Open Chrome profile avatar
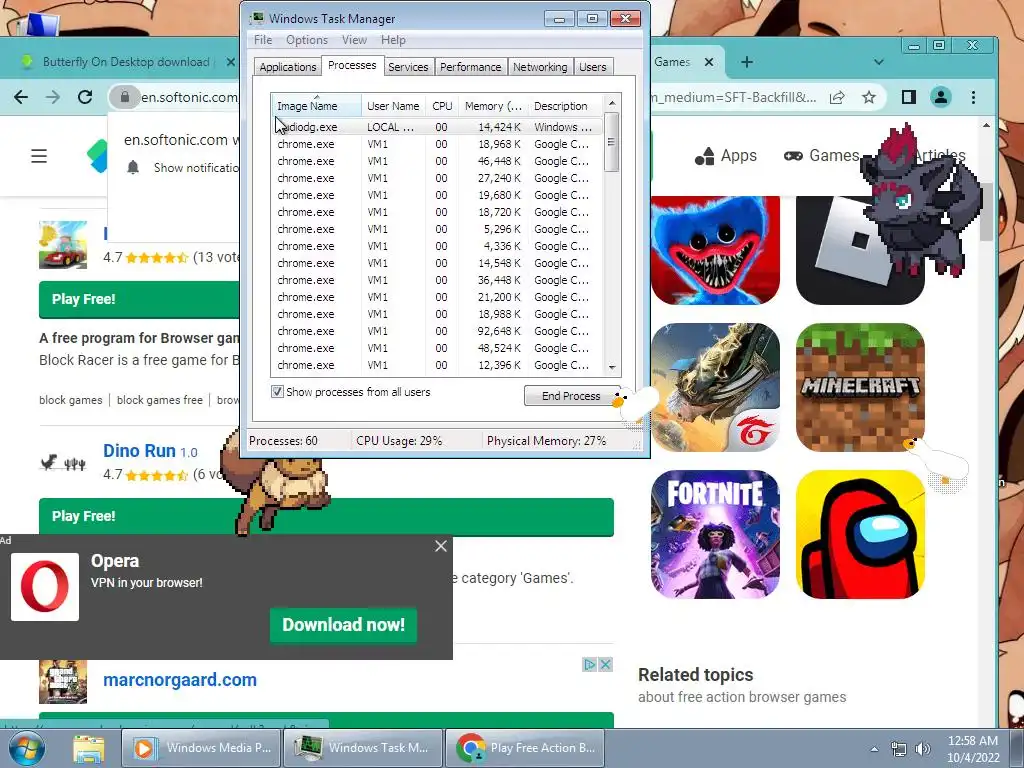The width and height of the screenshot is (1024, 768). coord(940,97)
